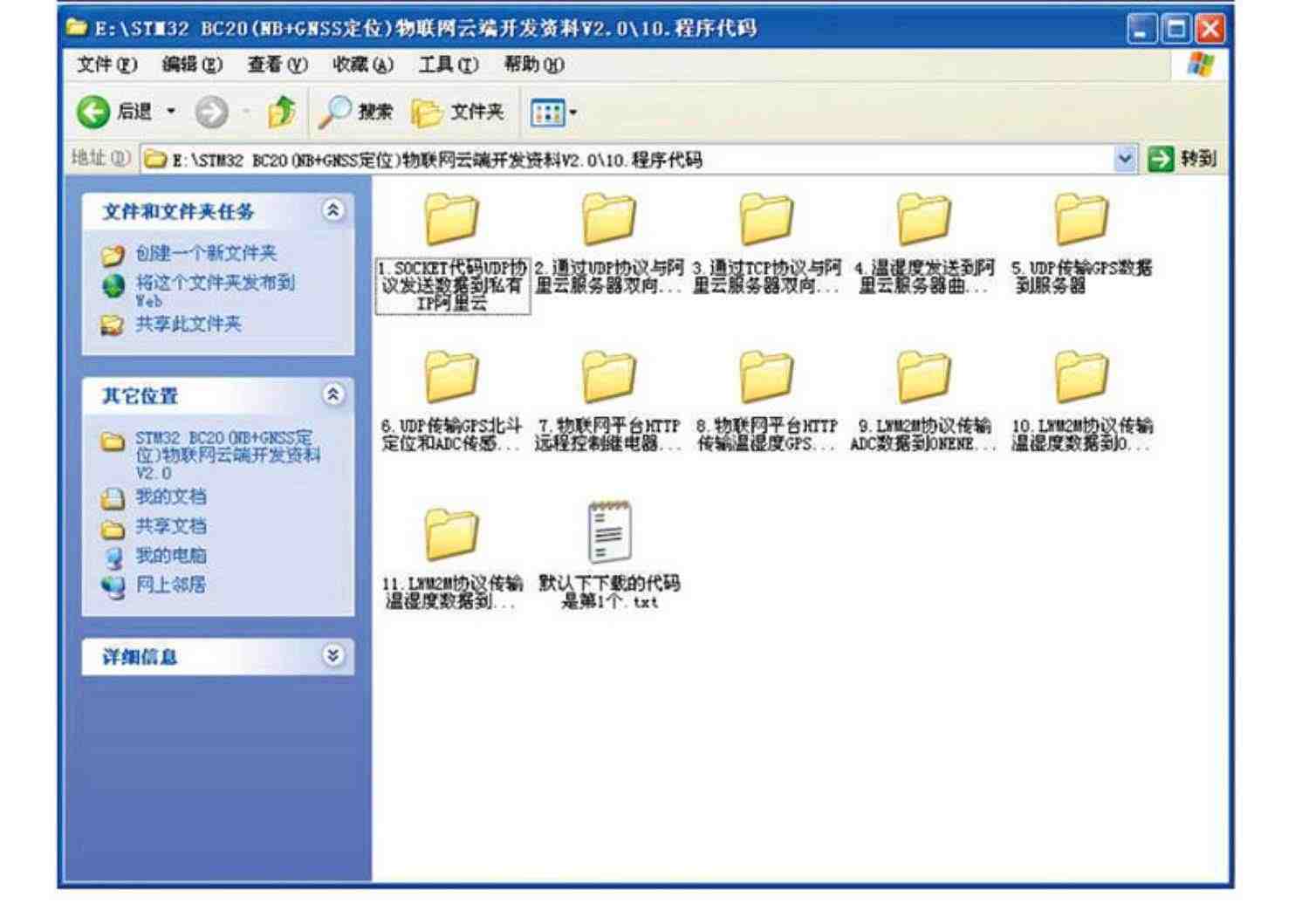Open the Views dropdown button
The image size is (1309, 924).
(x=554, y=112)
